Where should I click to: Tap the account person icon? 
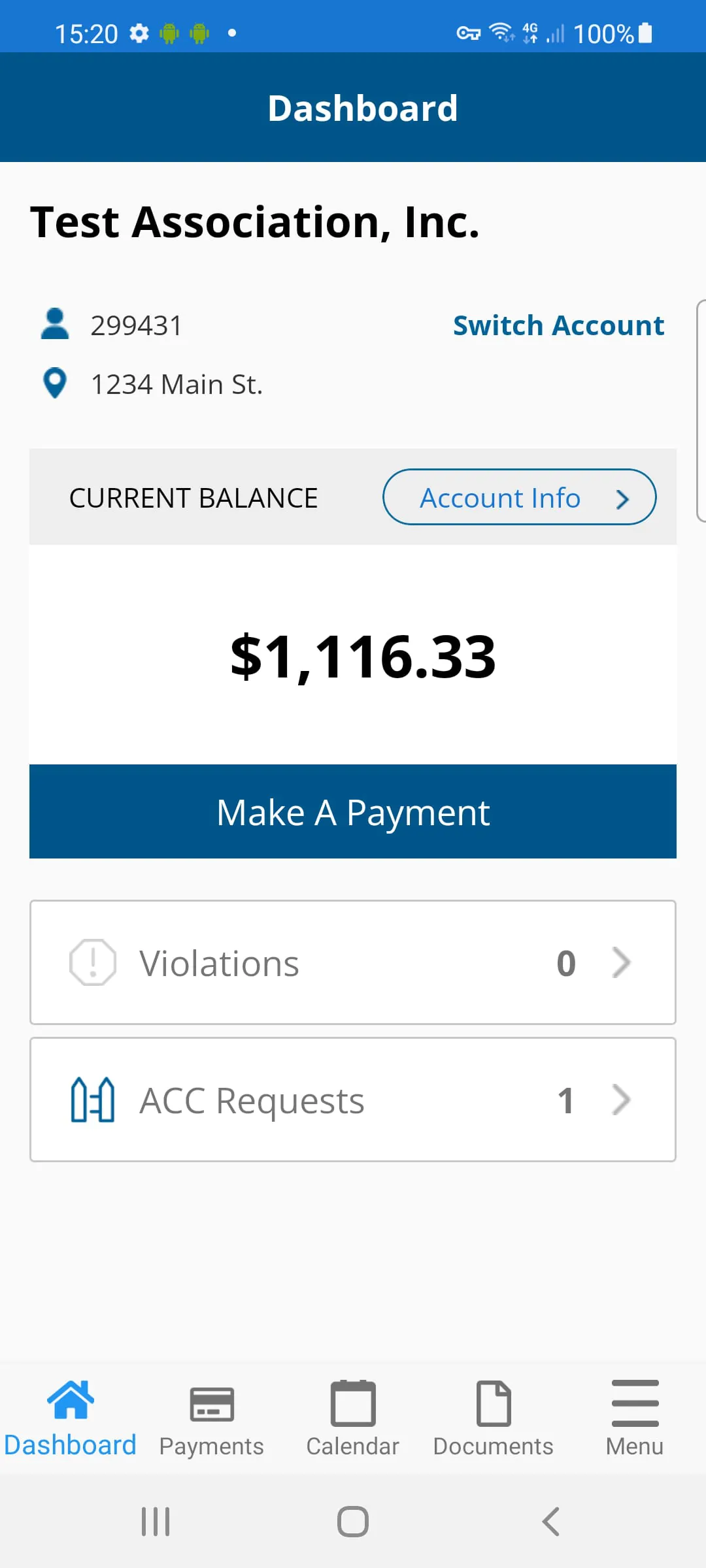pos(55,324)
